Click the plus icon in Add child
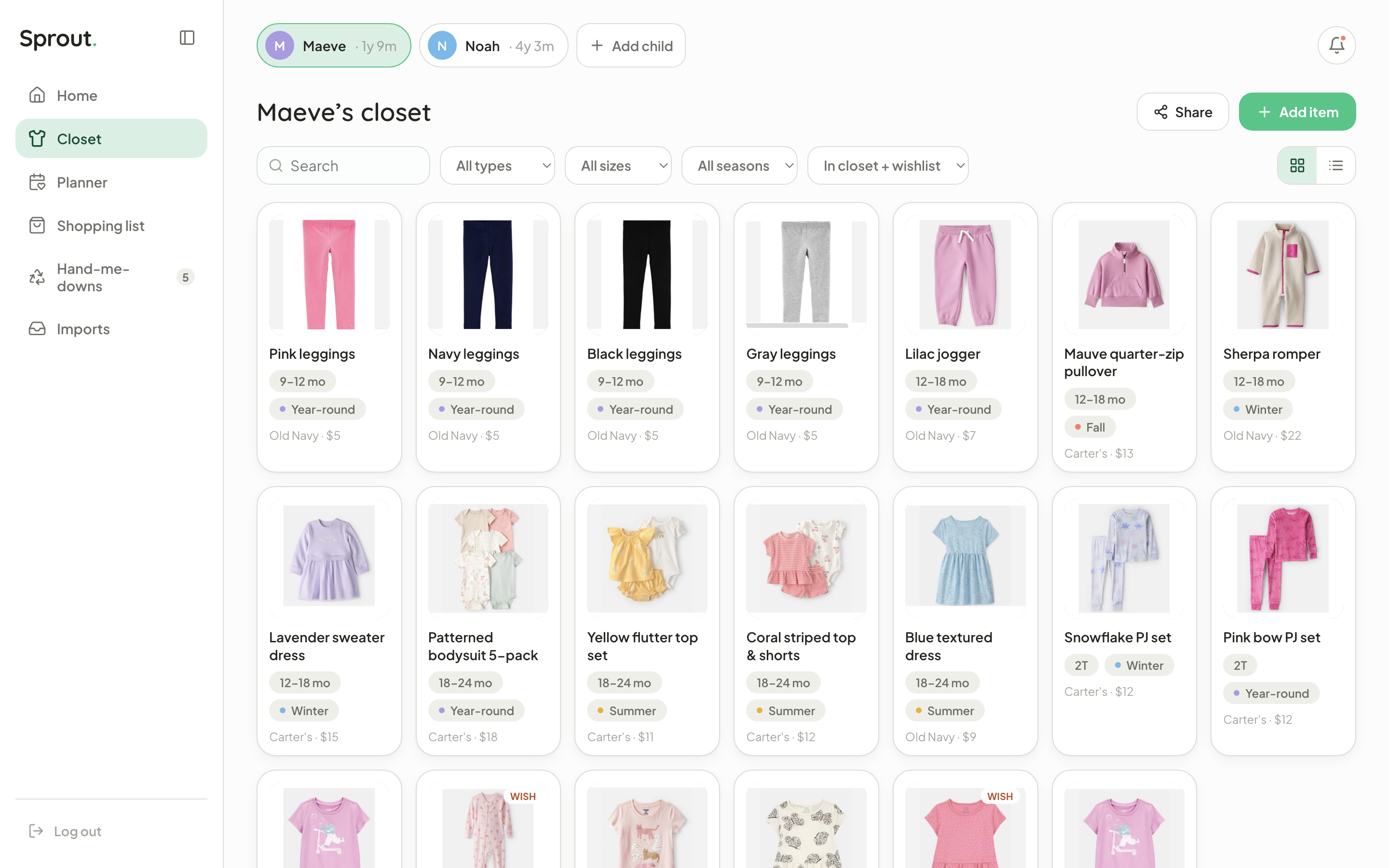The width and height of the screenshot is (1389, 868). pos(597,45)
